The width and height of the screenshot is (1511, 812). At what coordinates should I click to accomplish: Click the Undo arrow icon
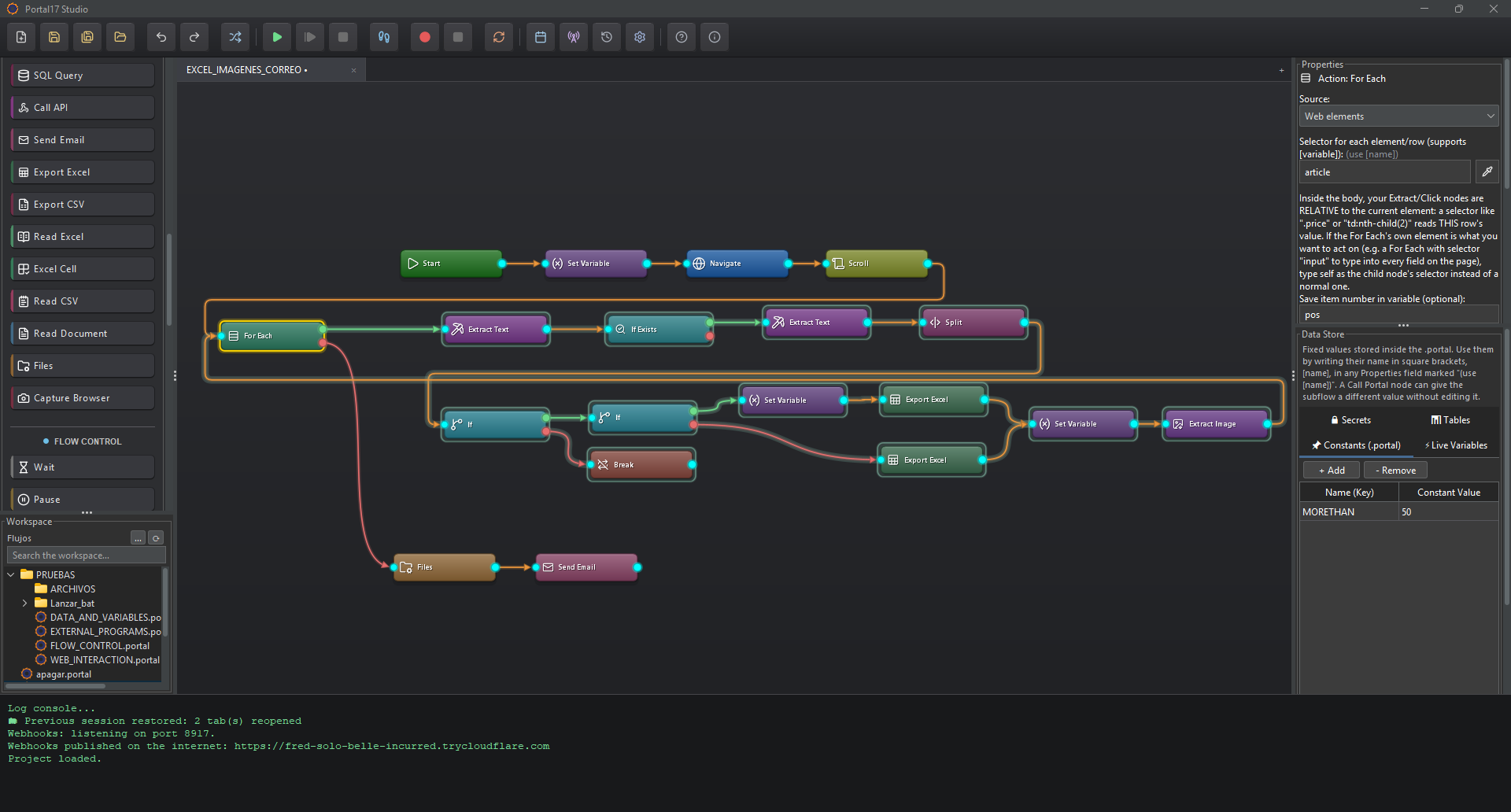pyautogui.click(x=161, y=37)
